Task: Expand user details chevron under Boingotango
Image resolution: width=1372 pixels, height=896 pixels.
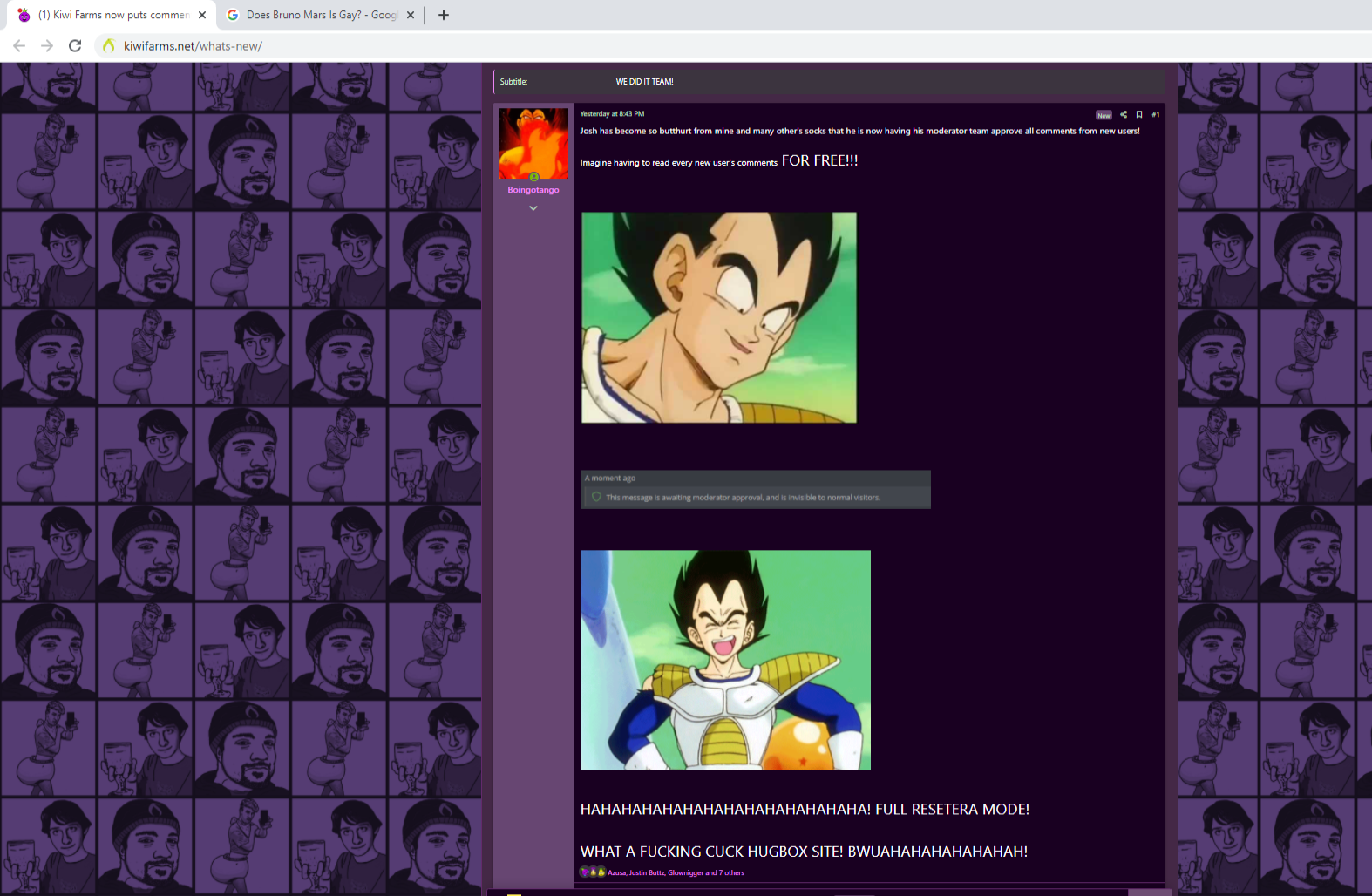Action: [x=533, y=208]
